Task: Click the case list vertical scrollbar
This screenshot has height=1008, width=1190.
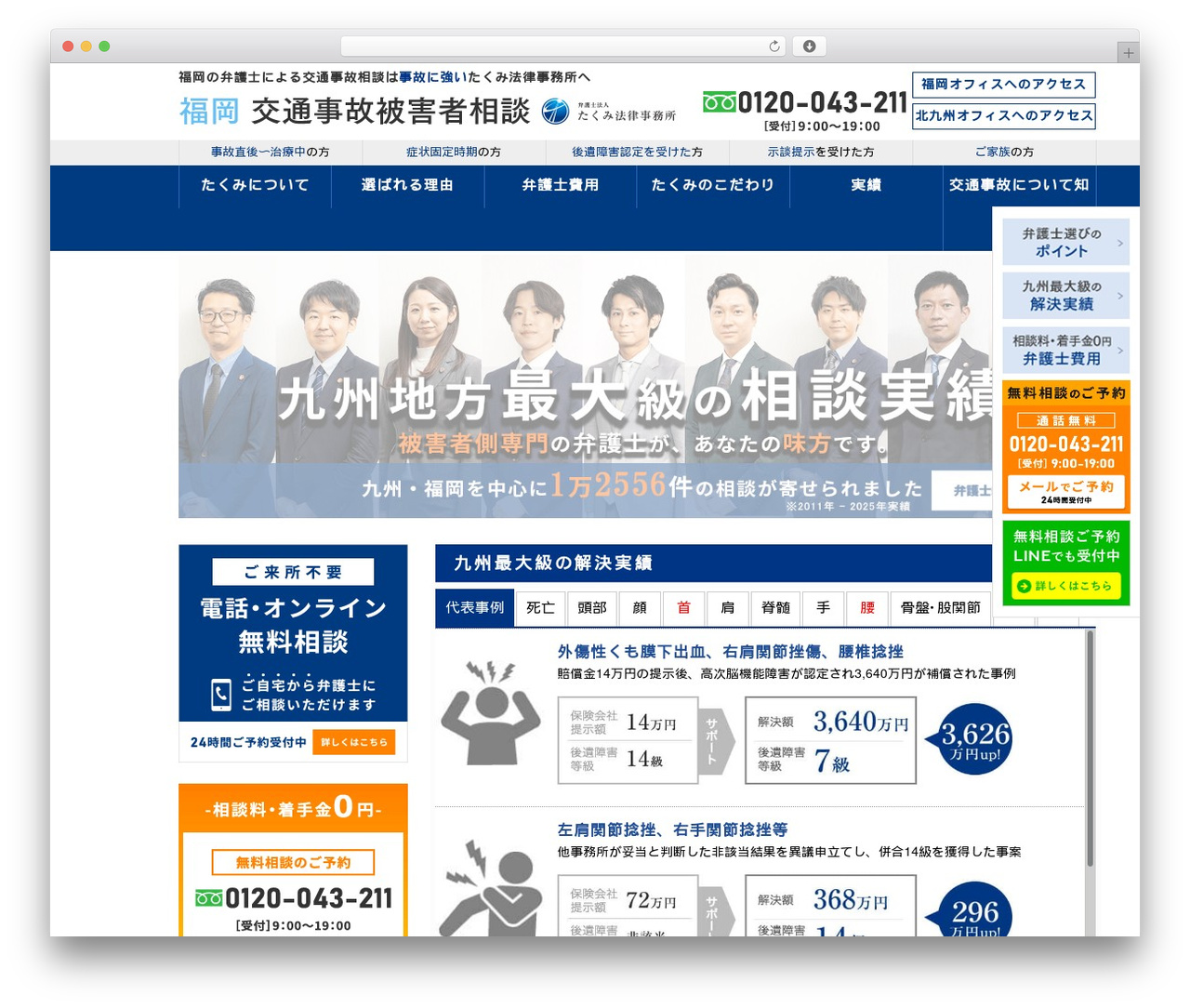Action: coord(1090,749)
